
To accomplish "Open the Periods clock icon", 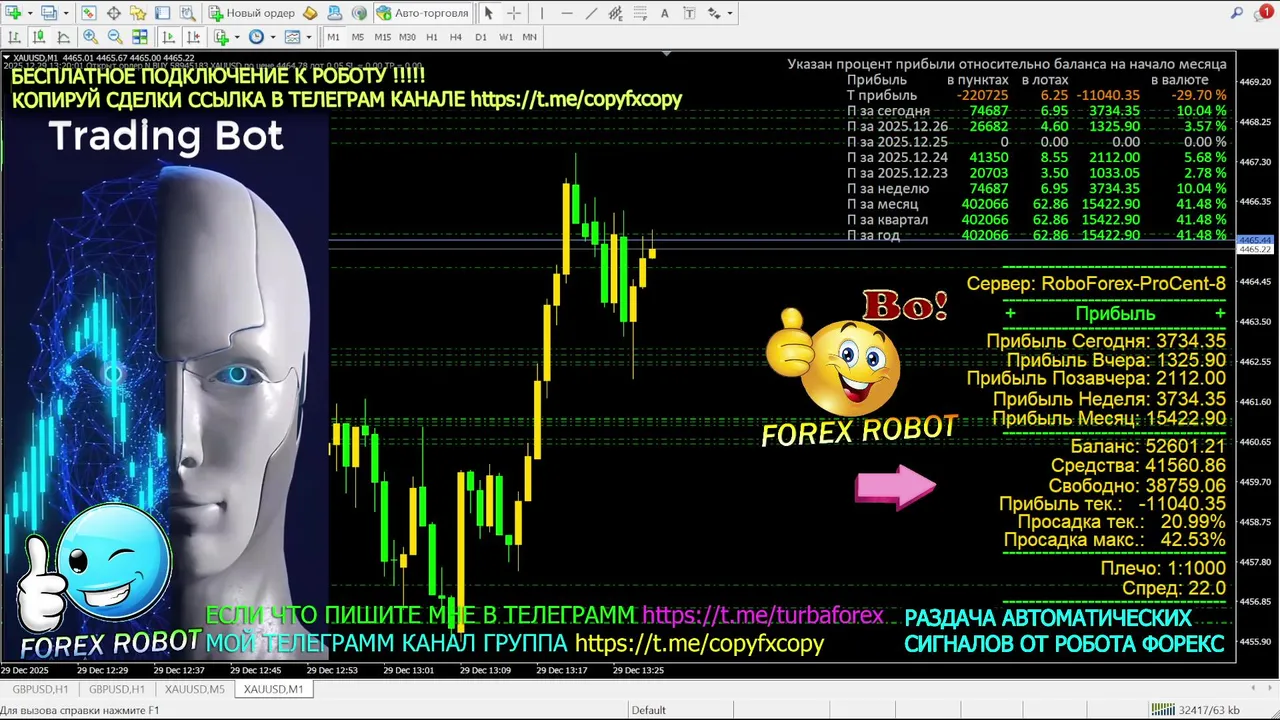I will click(256, 37).
